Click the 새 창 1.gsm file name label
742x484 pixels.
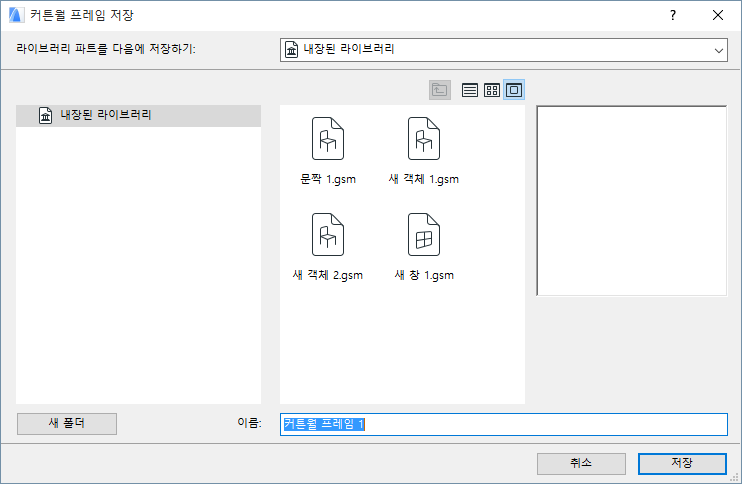424,275
